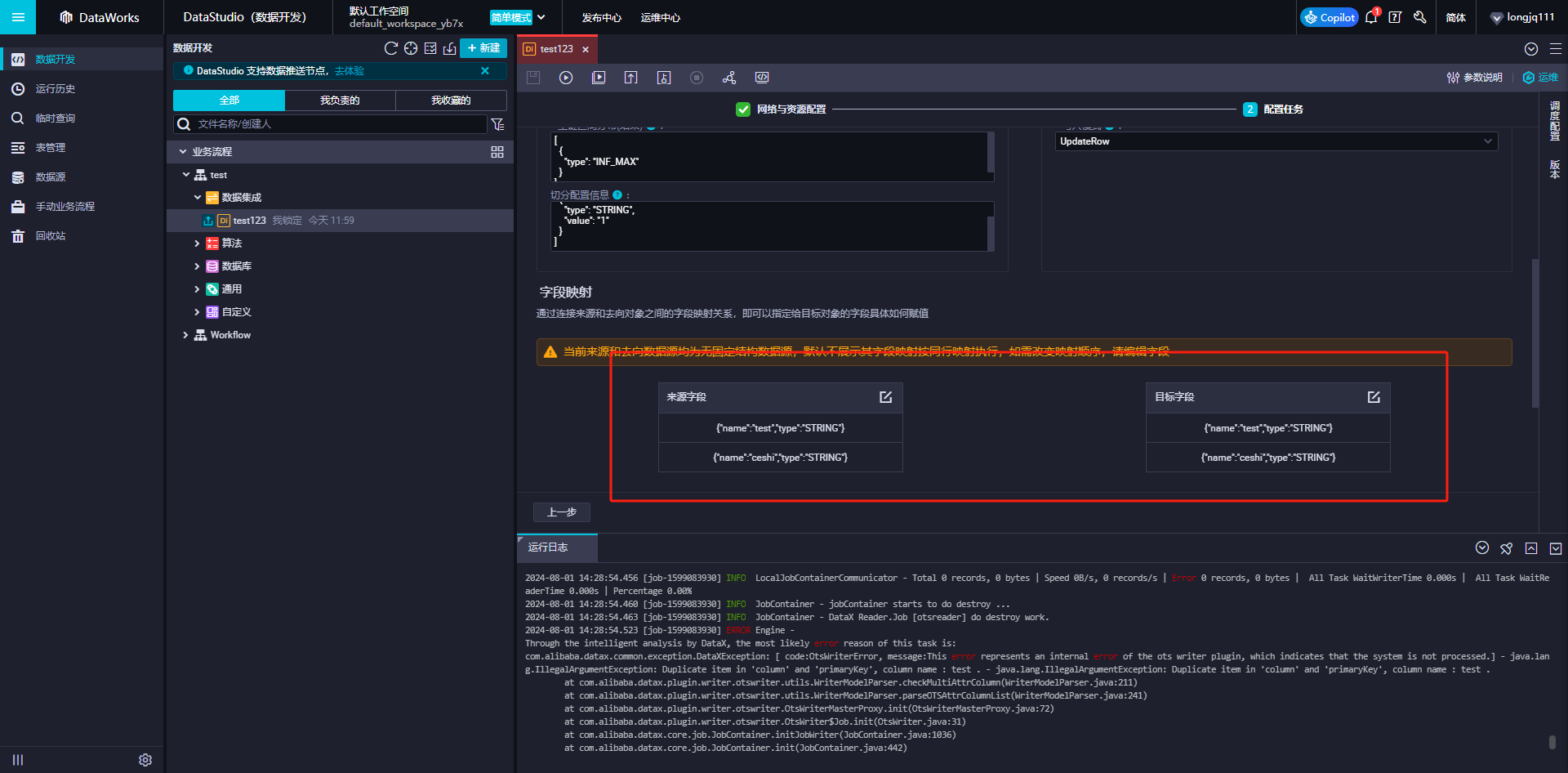Select the 运行日志 tab
Screen dimensions: 1568x773
click(557, 547)
